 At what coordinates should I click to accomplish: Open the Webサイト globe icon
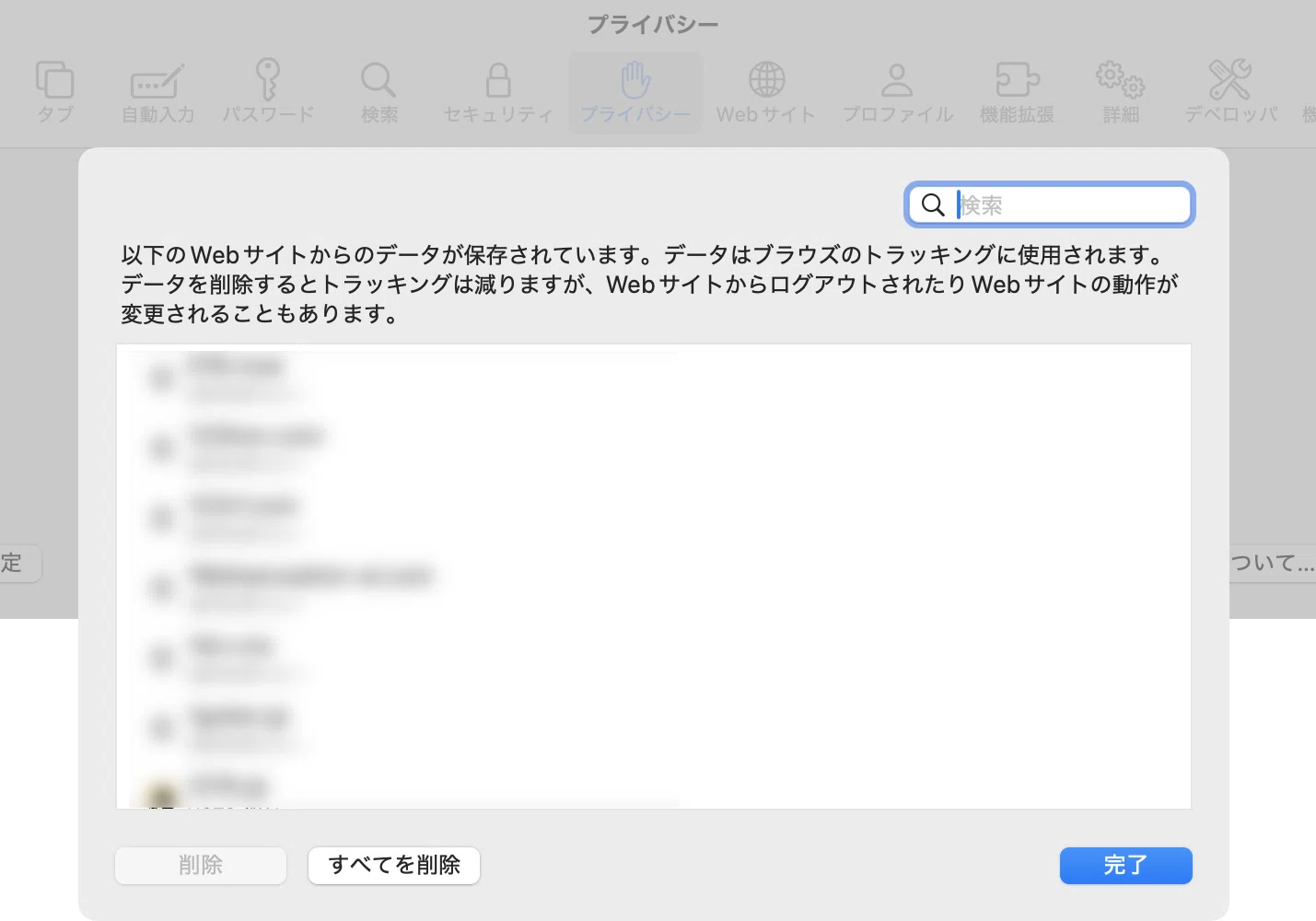pyautogui.click(x=766, y=80)
